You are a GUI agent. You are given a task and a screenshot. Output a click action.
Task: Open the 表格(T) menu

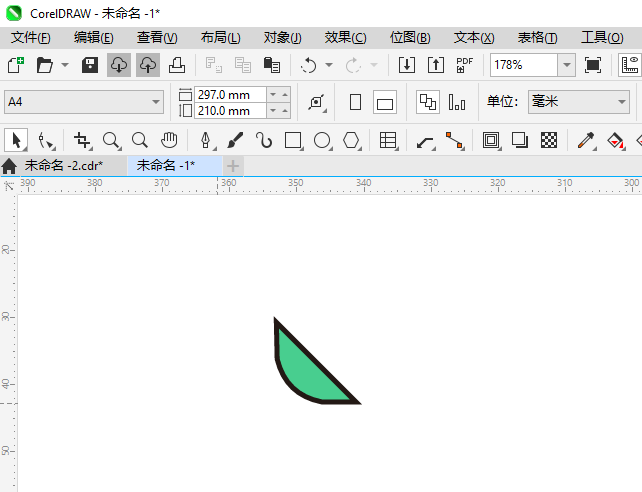tap(538, 38)
